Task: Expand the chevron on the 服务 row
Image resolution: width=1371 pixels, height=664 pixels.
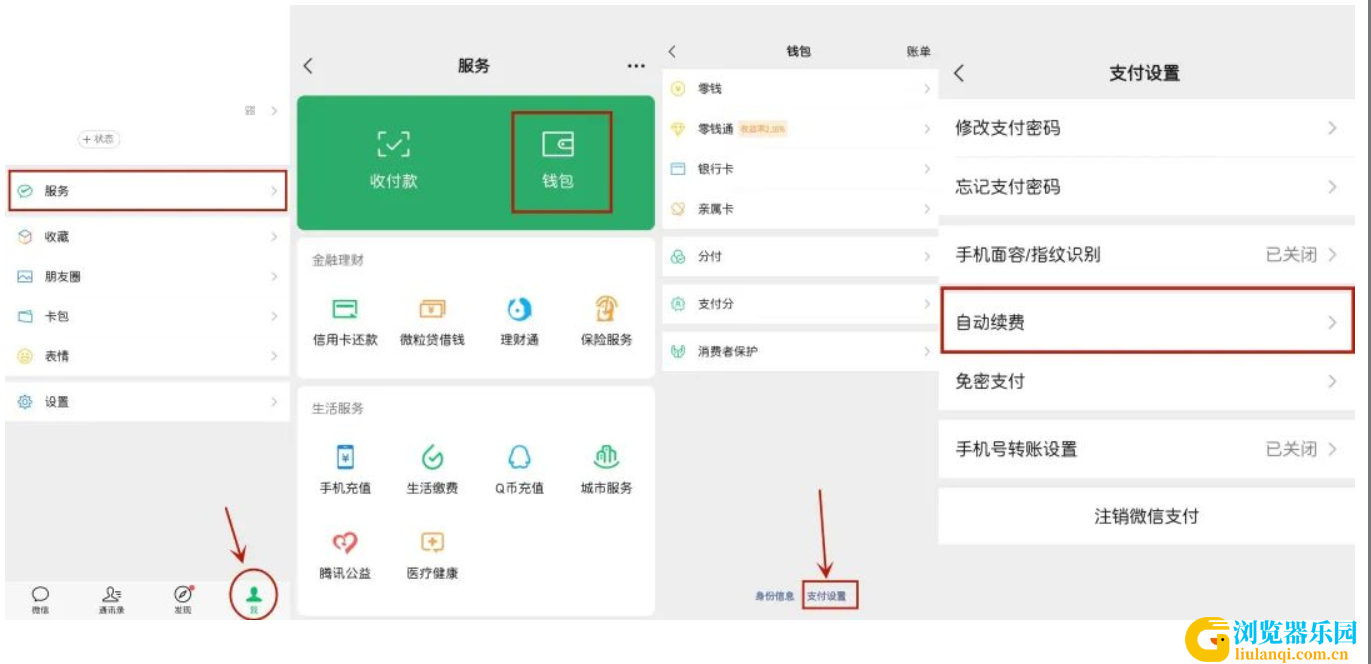Action: click(x=274, y=191)
